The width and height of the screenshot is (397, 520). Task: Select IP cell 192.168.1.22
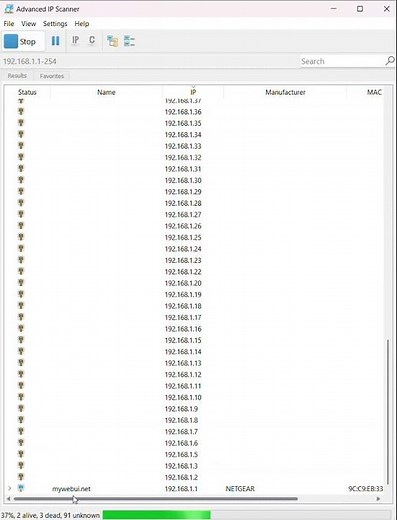tap(183, 272)
